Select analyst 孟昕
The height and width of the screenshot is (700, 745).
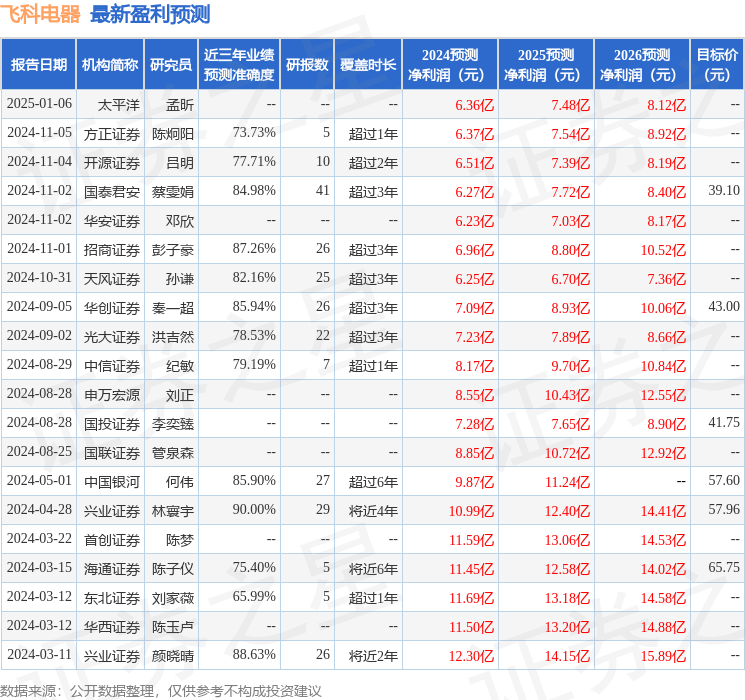[x=180, y=105]
